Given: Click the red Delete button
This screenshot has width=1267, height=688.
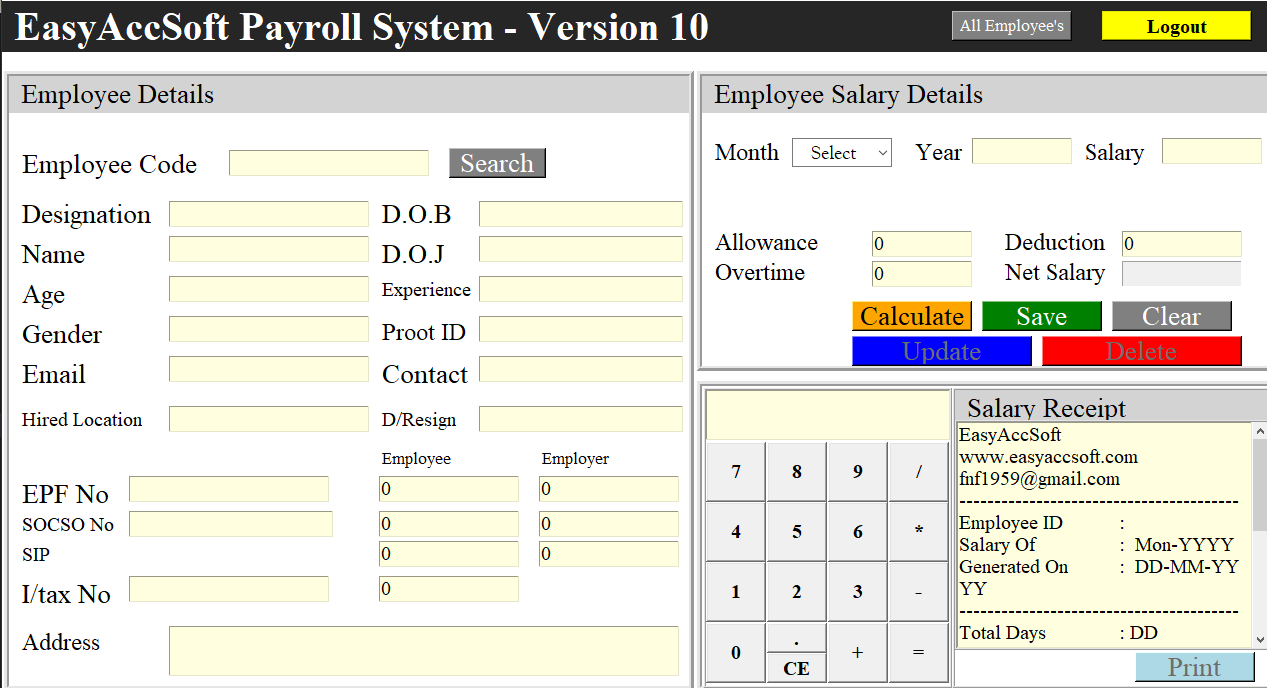Looking at the screenshot, I should [1142, 351].
